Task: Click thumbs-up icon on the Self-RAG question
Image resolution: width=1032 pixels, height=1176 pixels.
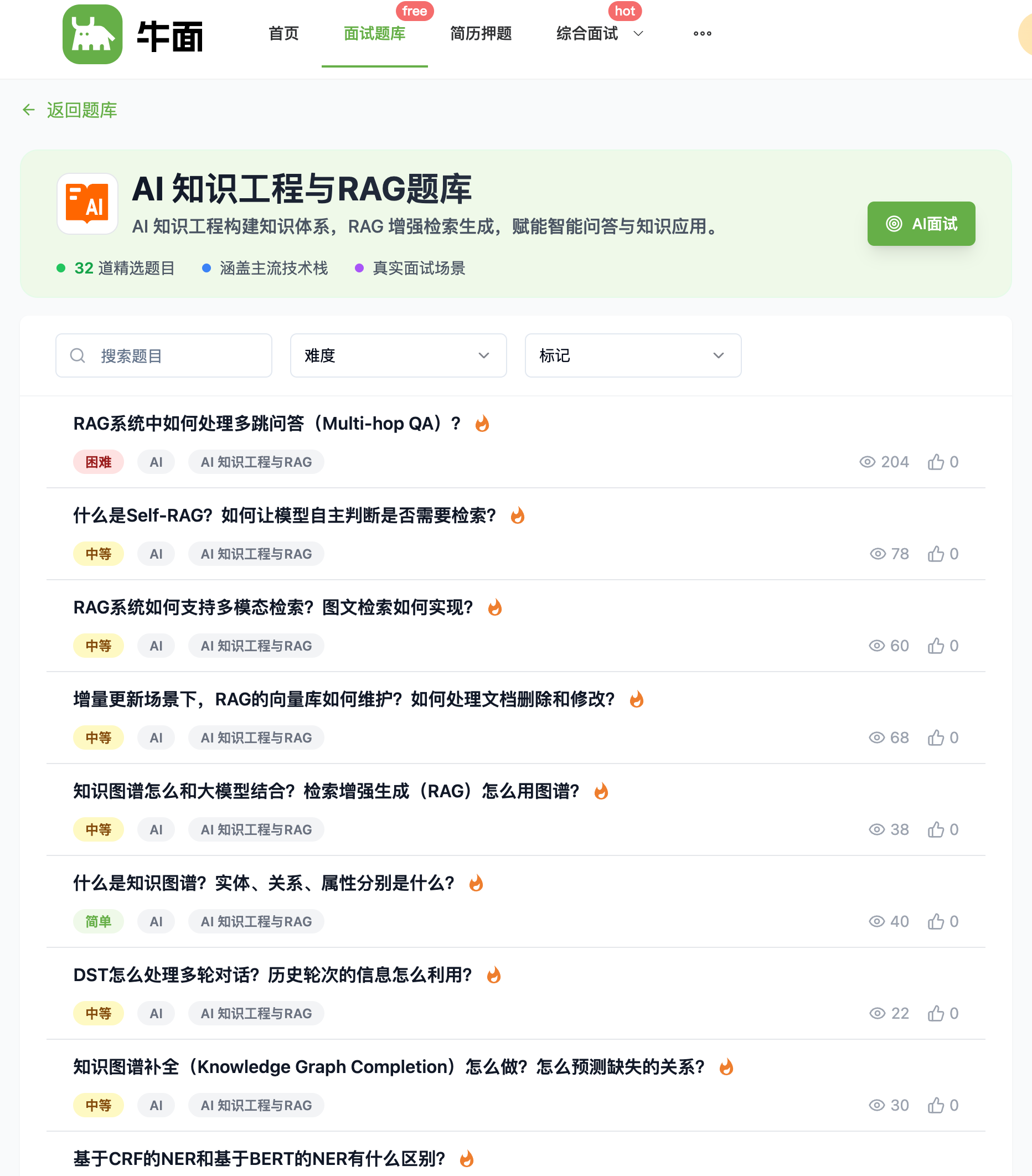Action: click(x=935, y=554)
